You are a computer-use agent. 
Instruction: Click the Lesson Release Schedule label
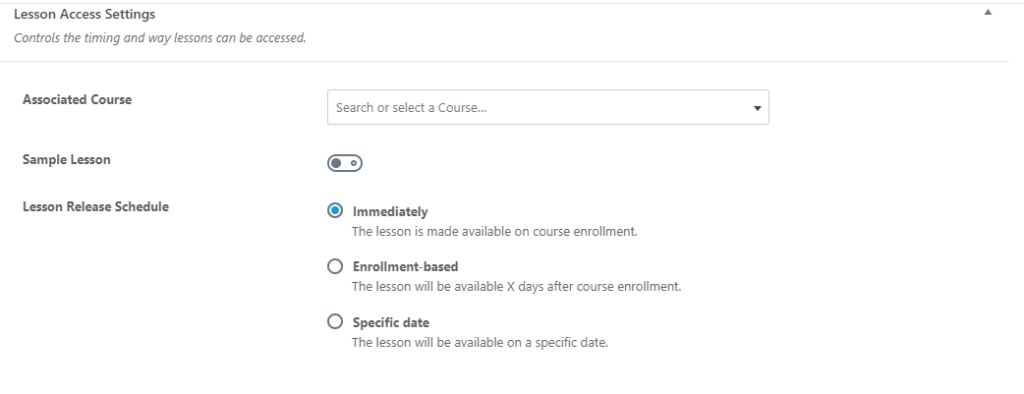click(95, 206)
